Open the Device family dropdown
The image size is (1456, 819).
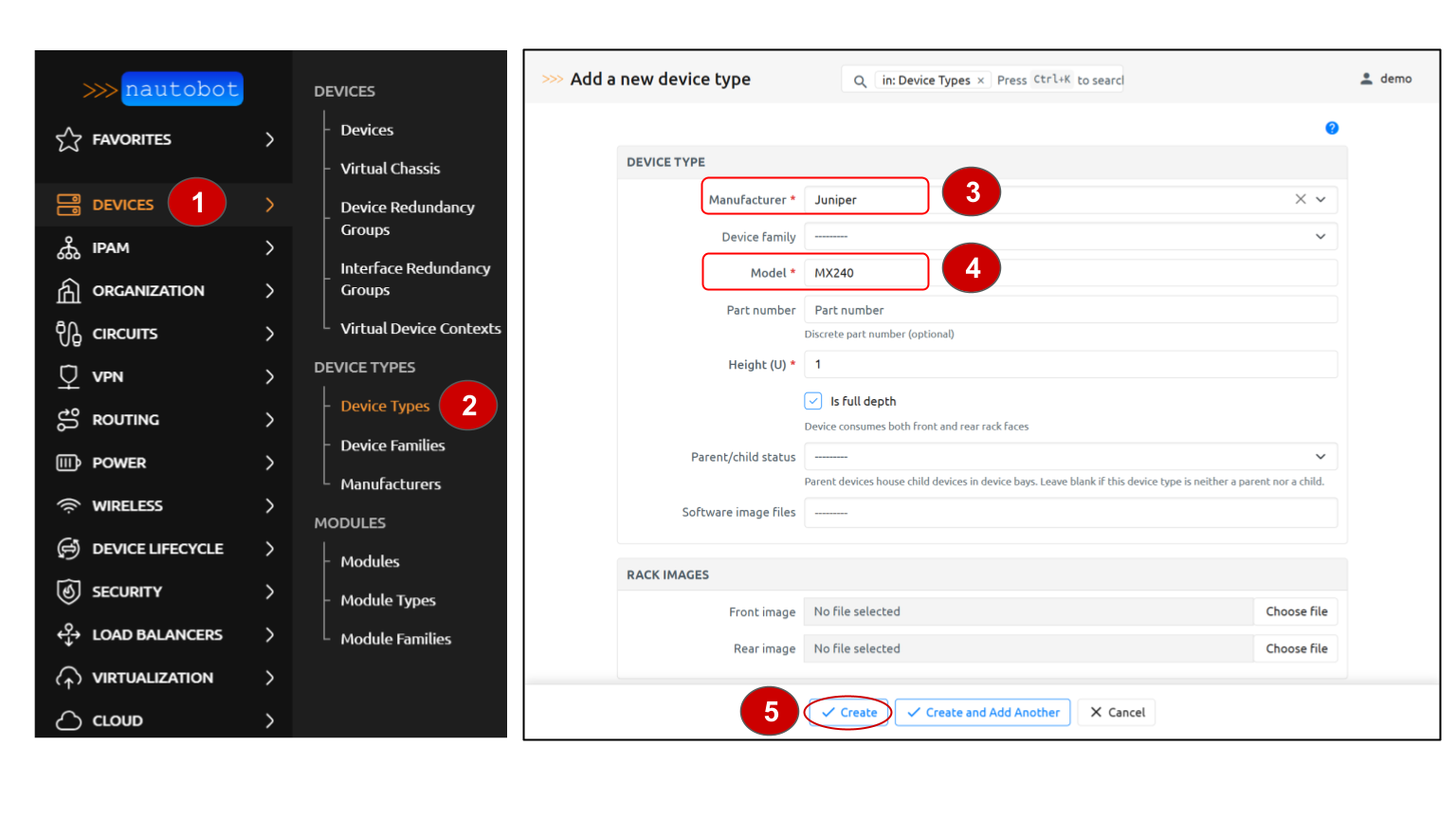coord(1069,237)
